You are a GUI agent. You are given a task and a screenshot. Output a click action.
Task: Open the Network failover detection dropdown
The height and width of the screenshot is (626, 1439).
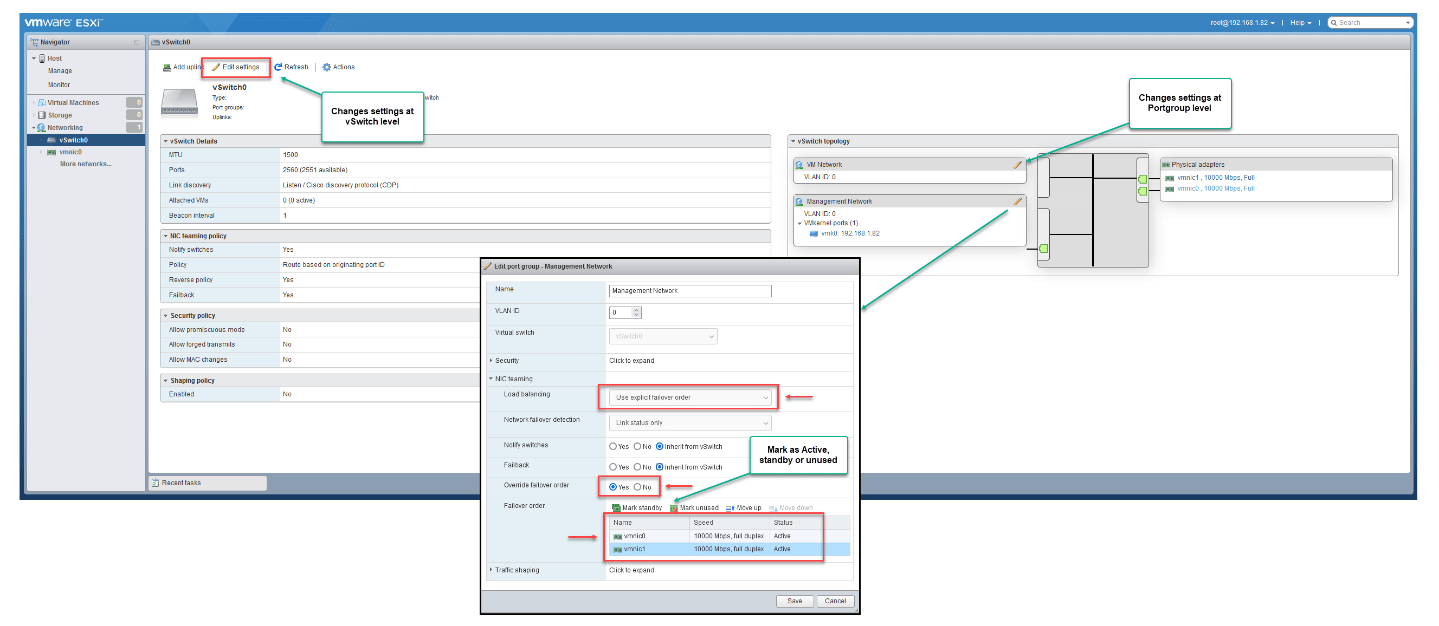point(690,423)
